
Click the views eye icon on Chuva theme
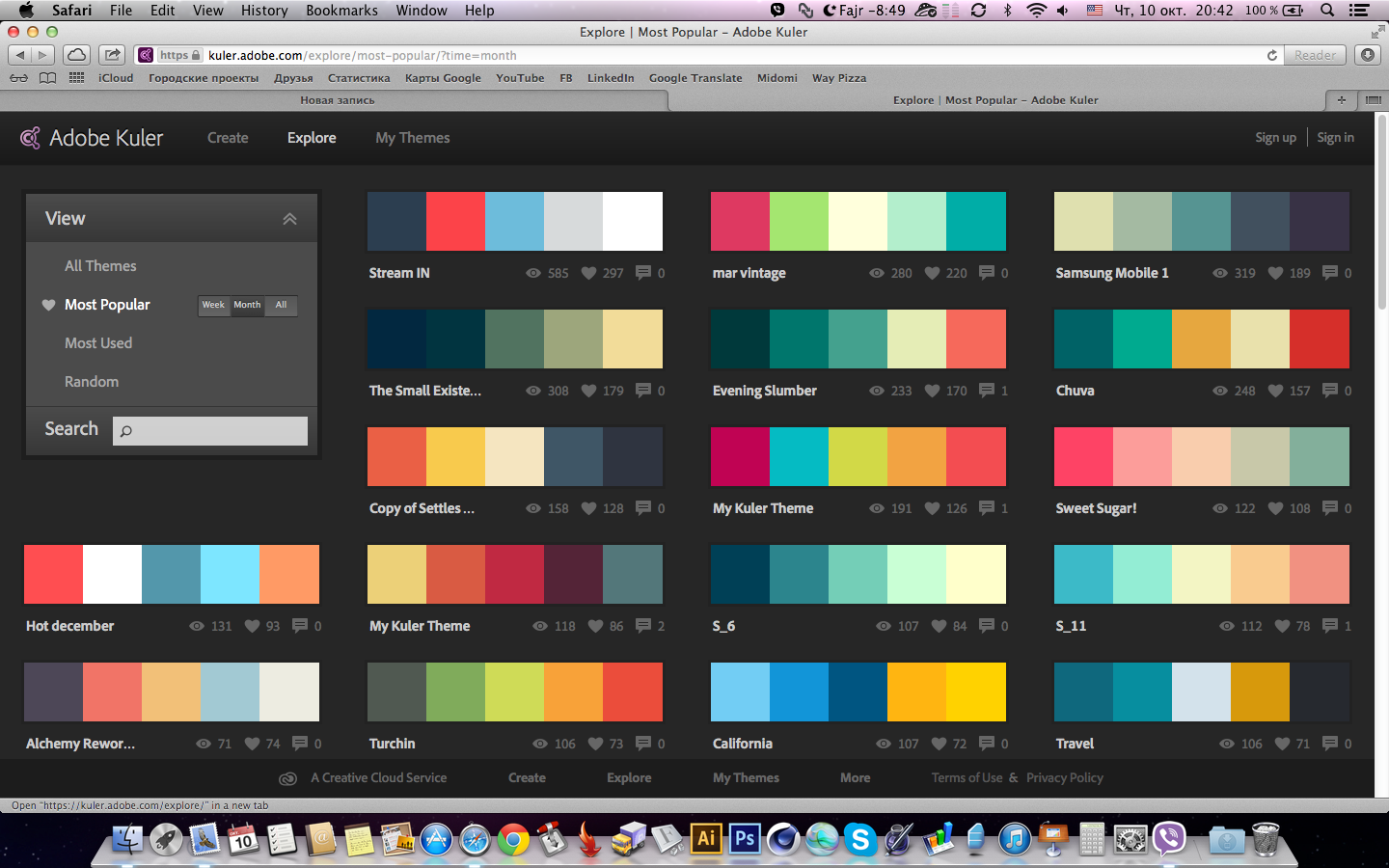[1220, 391]
